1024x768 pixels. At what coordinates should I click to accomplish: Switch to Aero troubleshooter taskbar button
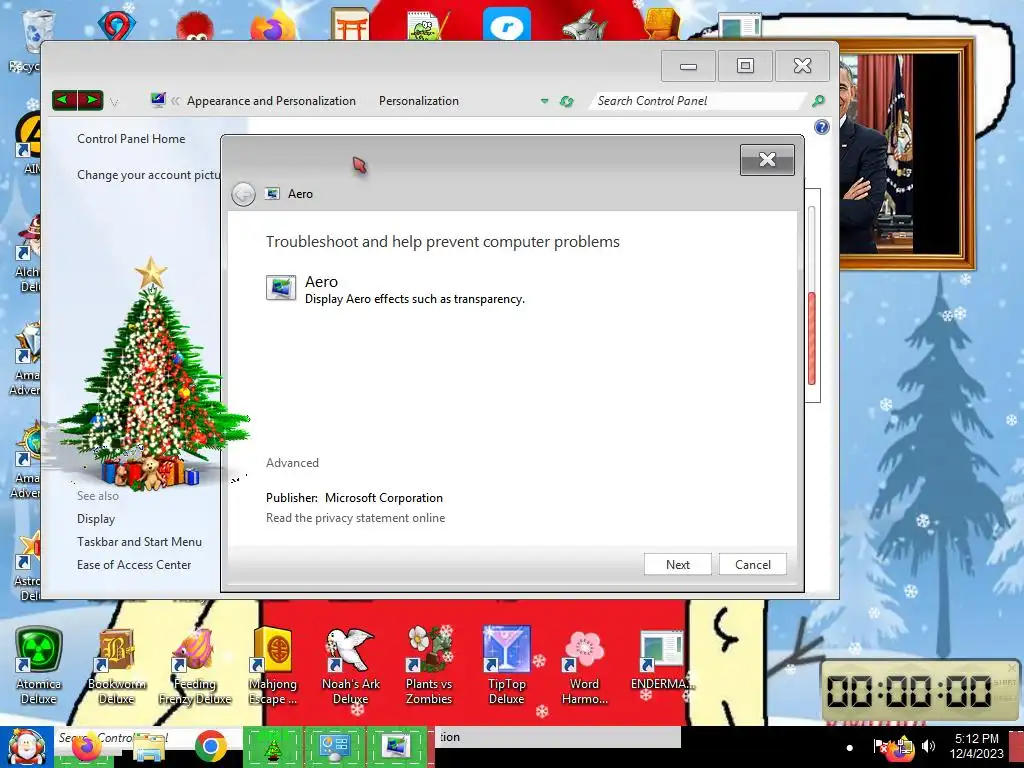tap(396, 747)
